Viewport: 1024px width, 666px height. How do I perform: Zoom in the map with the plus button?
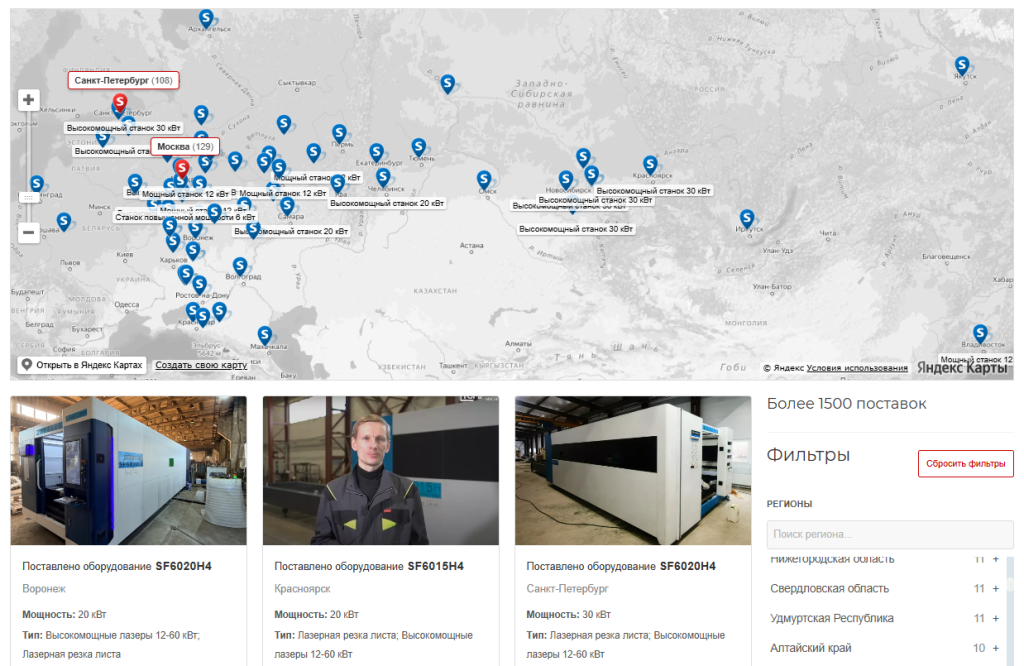tap(28, 100)
